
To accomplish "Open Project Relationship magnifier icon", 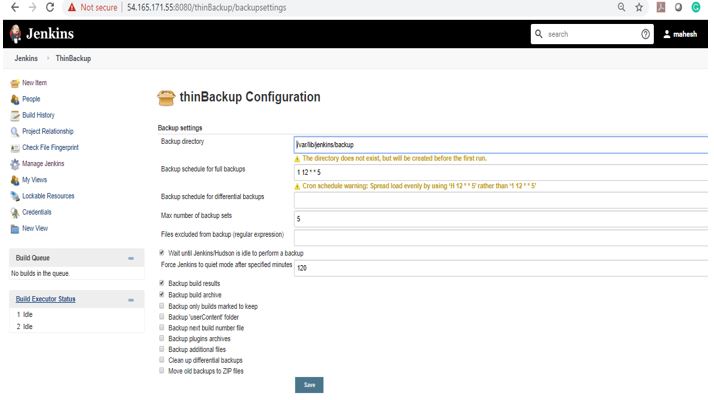I will click(14, 131).
